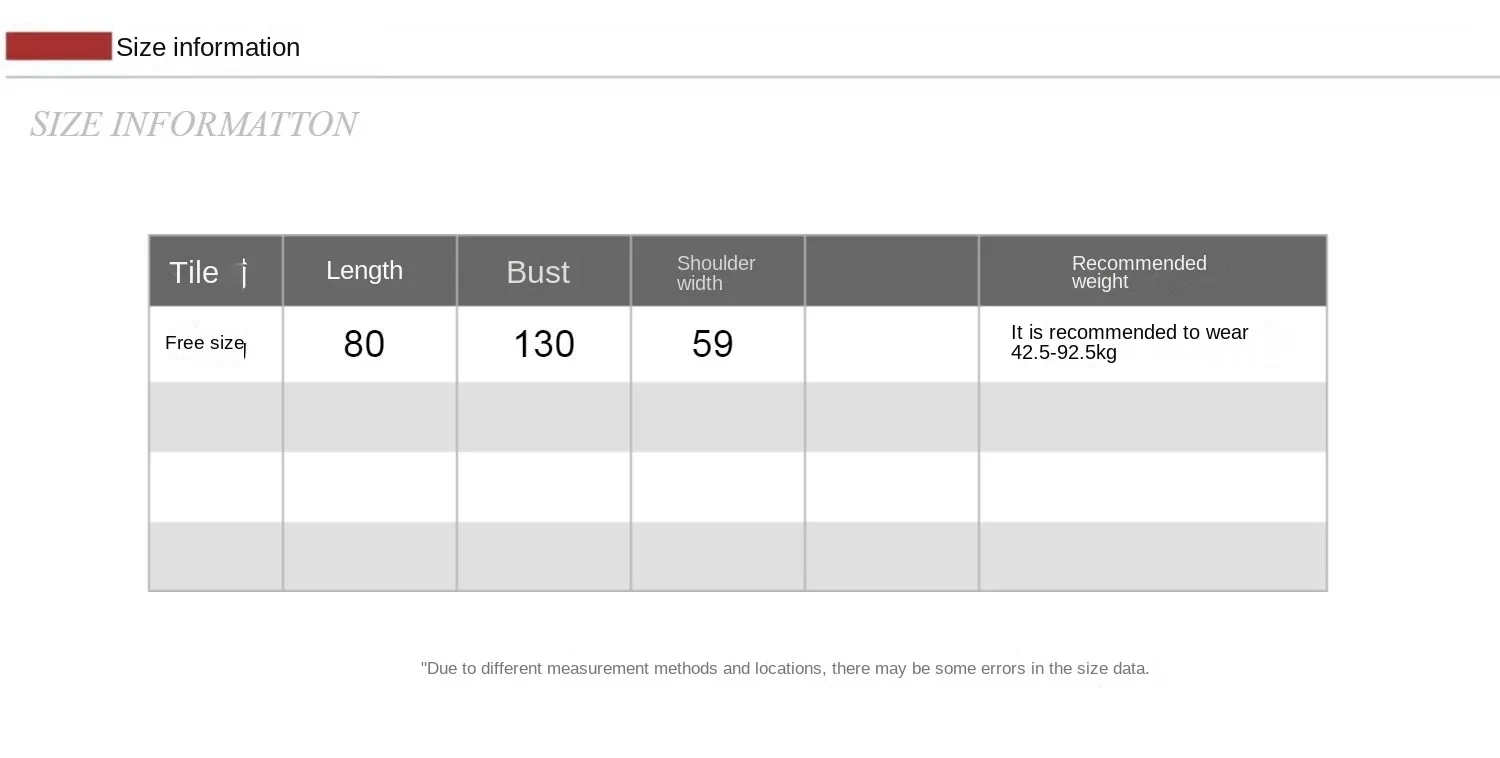Screen dimensions: 1500x758
Task: Select the 'Size information' heading text
Action: click(208, 47)
